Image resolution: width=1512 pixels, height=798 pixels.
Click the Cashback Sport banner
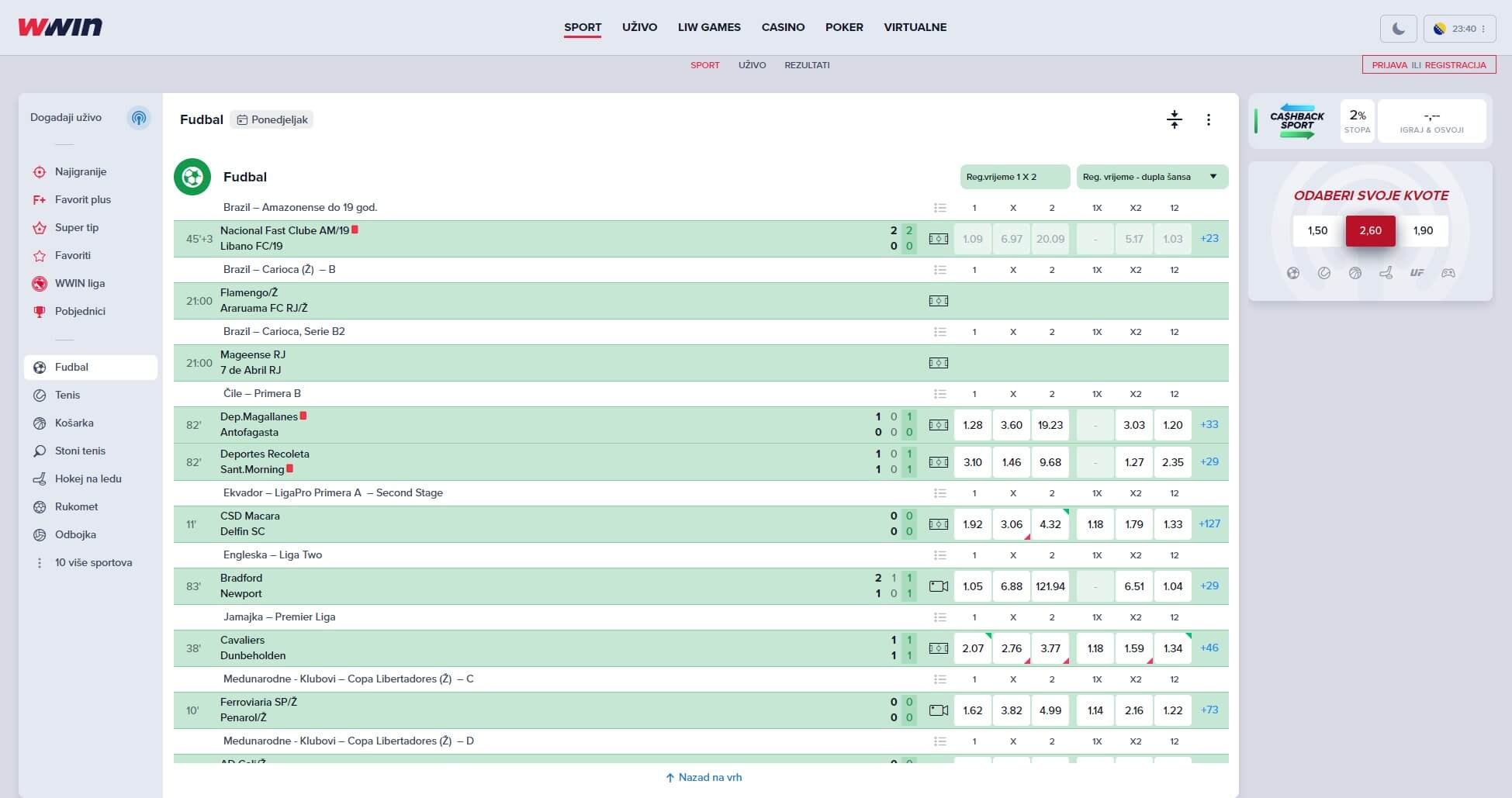(1297, 121)
